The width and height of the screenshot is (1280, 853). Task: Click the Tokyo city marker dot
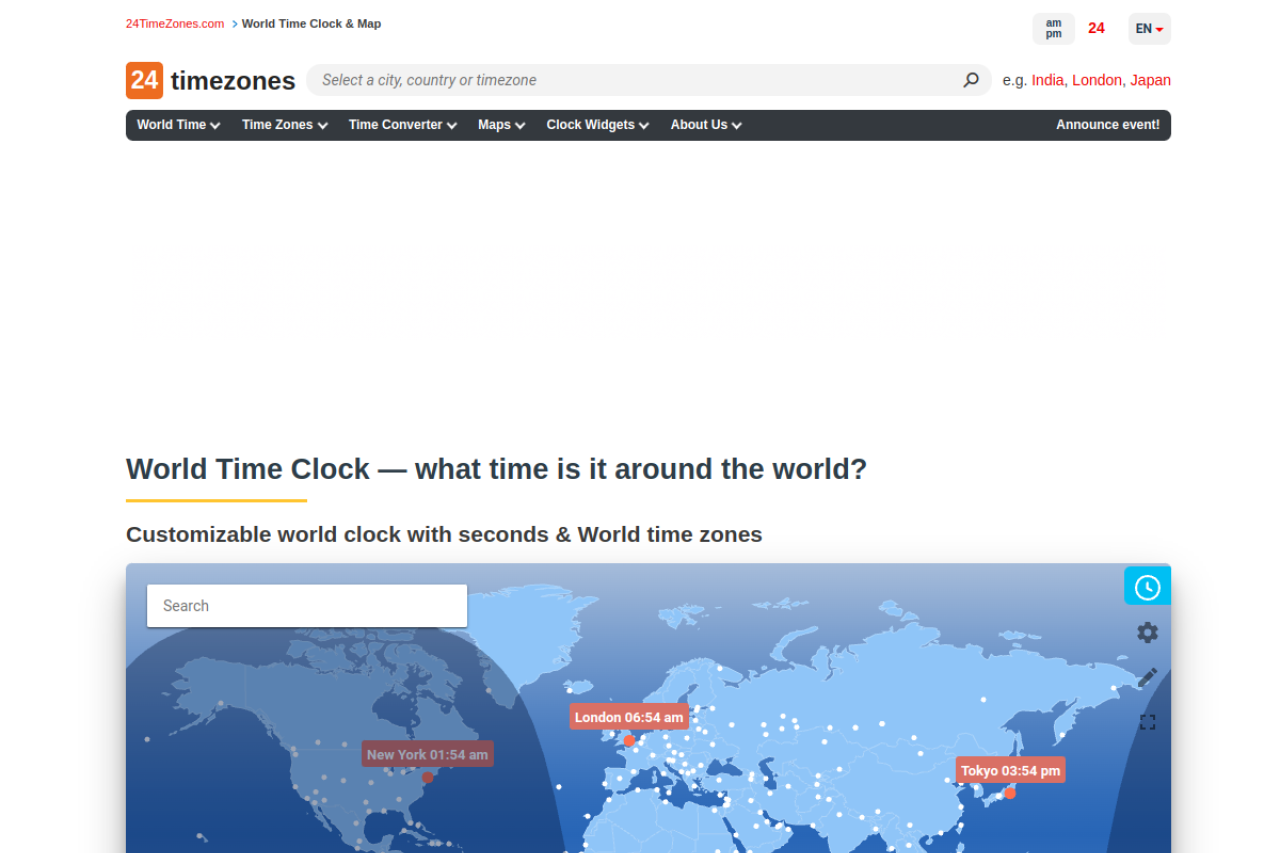pyautogui.click(x=1010, y=793)
